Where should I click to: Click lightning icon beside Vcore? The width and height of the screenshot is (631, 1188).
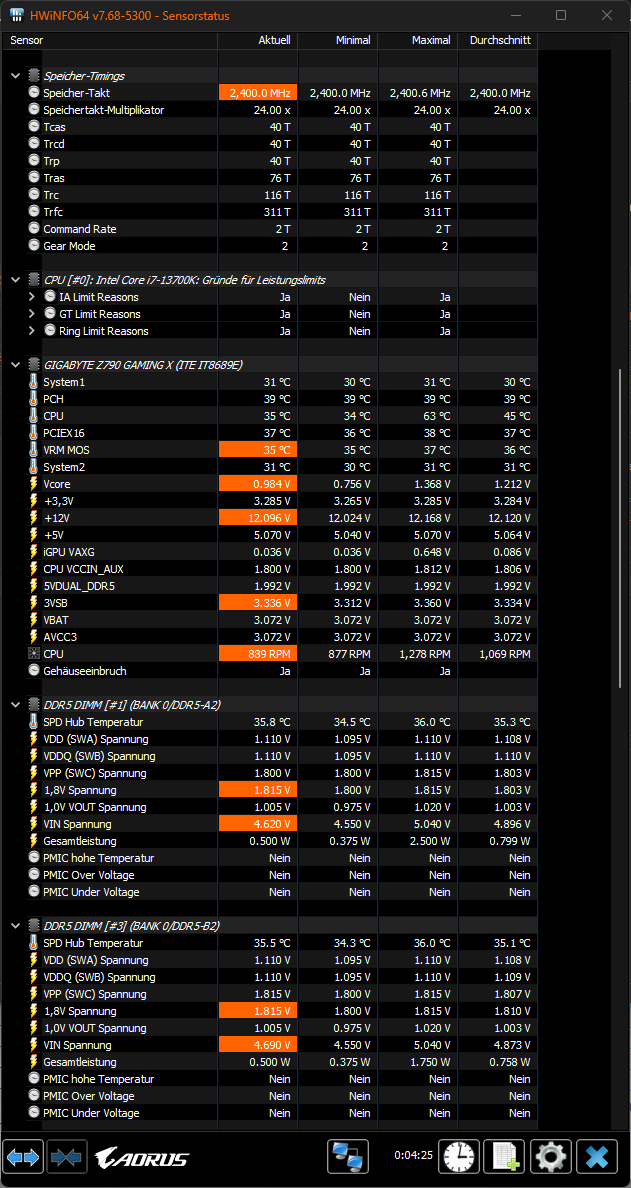click(x=33, y=483)
